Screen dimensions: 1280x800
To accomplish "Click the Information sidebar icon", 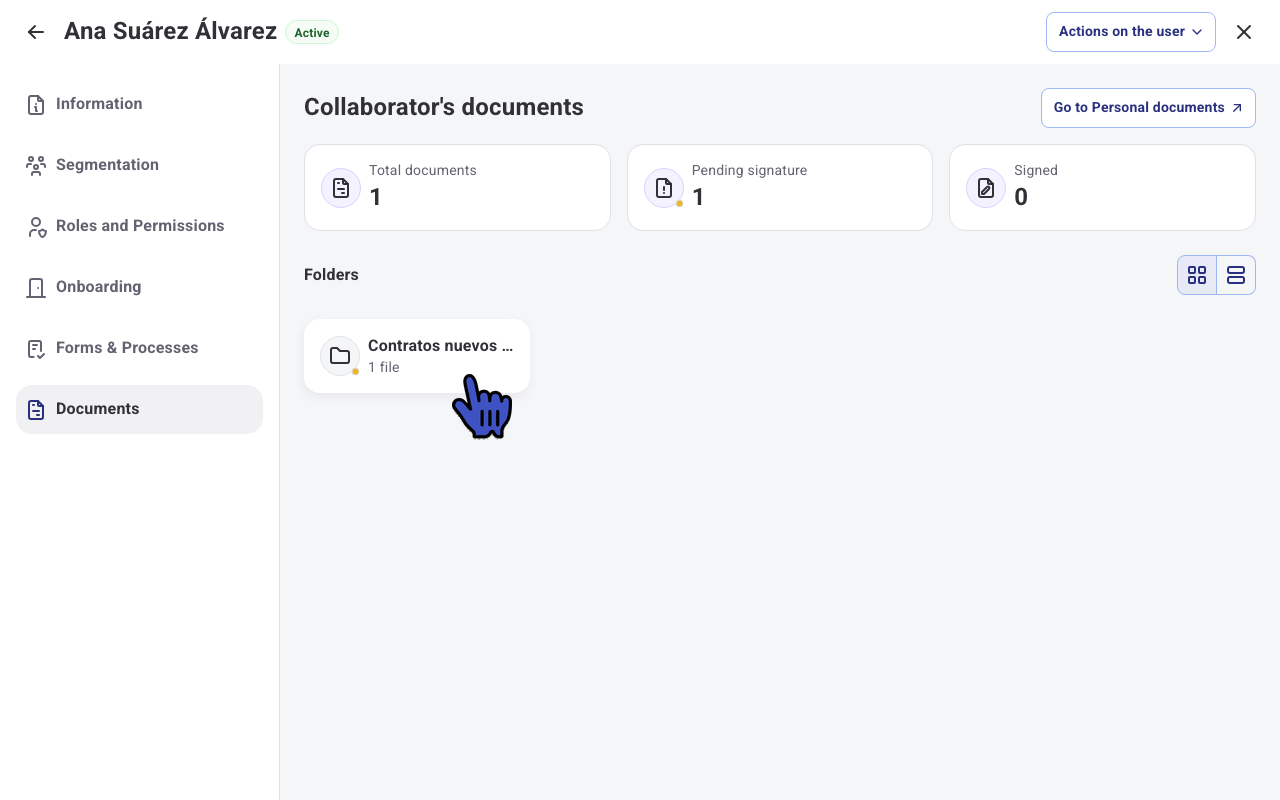I will coord(36,104).
